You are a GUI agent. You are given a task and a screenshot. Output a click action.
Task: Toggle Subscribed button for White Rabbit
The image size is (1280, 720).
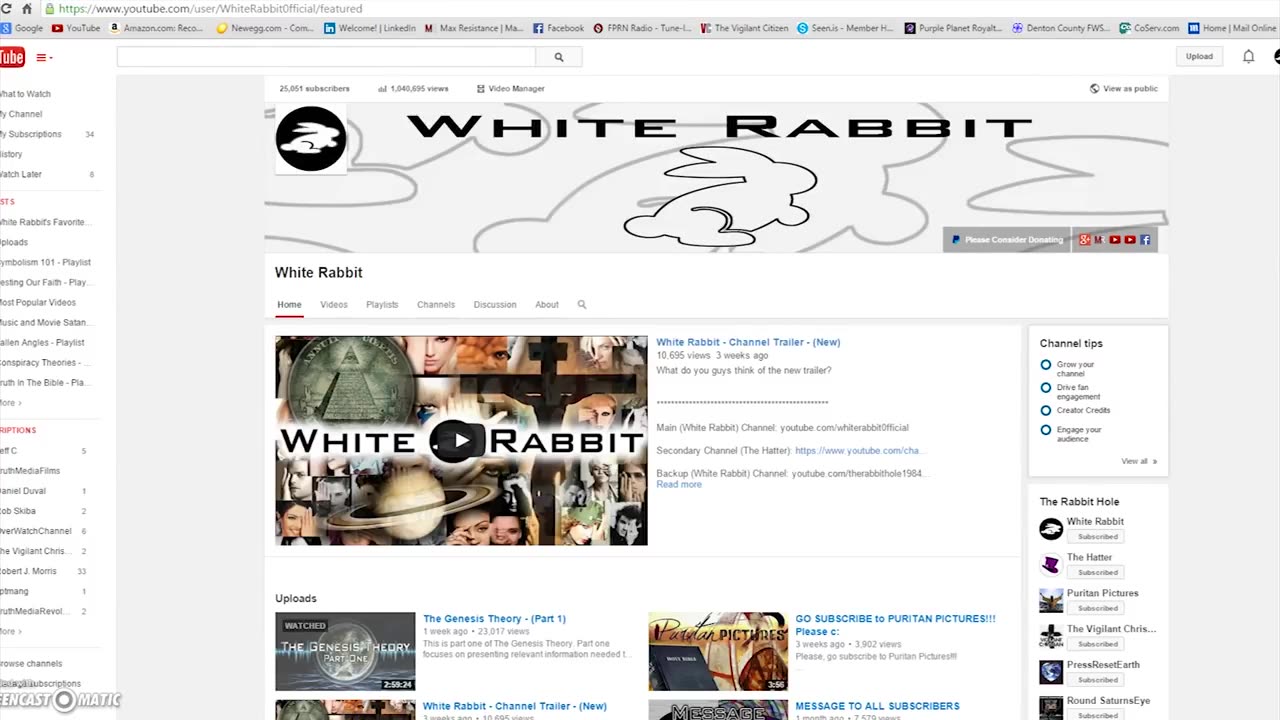click(x=1097, y=537)
